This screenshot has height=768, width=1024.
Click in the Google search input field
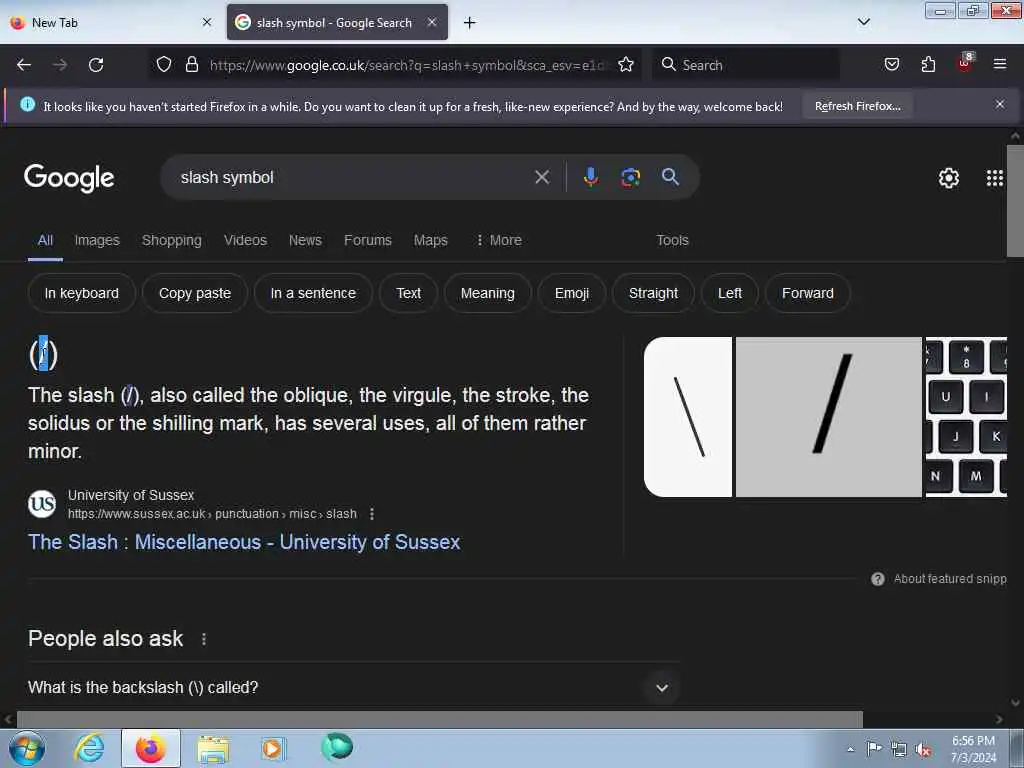click(x=353, y=177)
